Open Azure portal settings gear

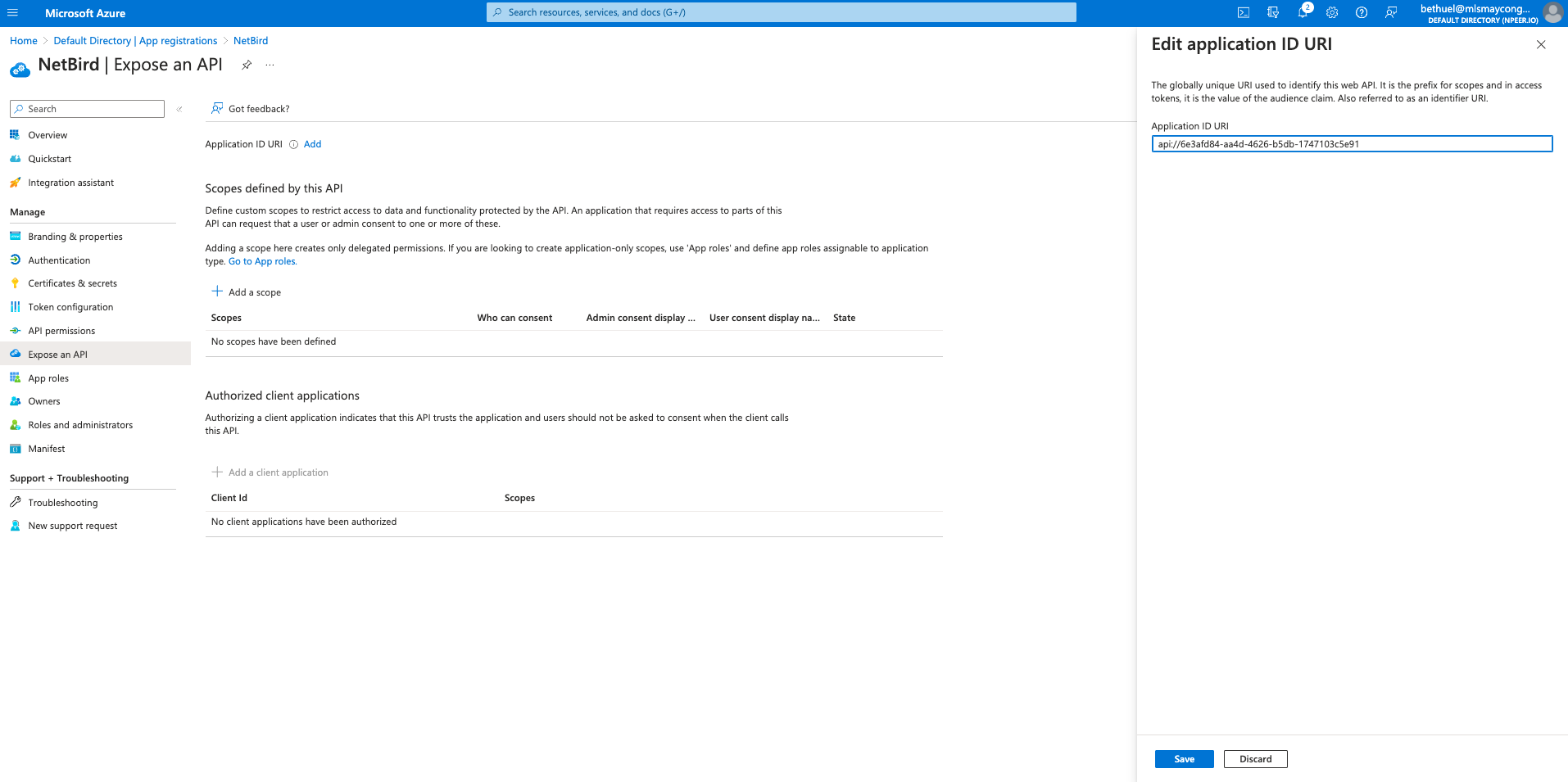tap(1332, 12)
